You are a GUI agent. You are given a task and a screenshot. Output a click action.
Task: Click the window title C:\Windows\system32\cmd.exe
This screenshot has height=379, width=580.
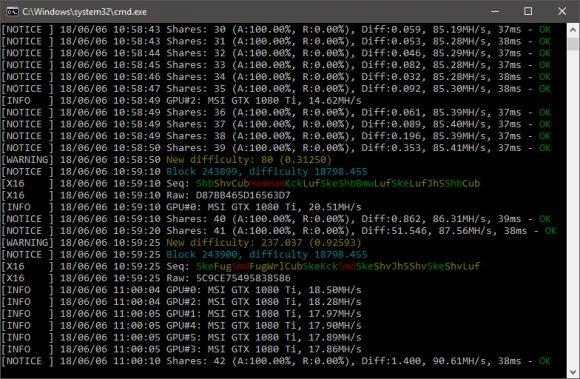pyautogui.click(x=85, y=12)
